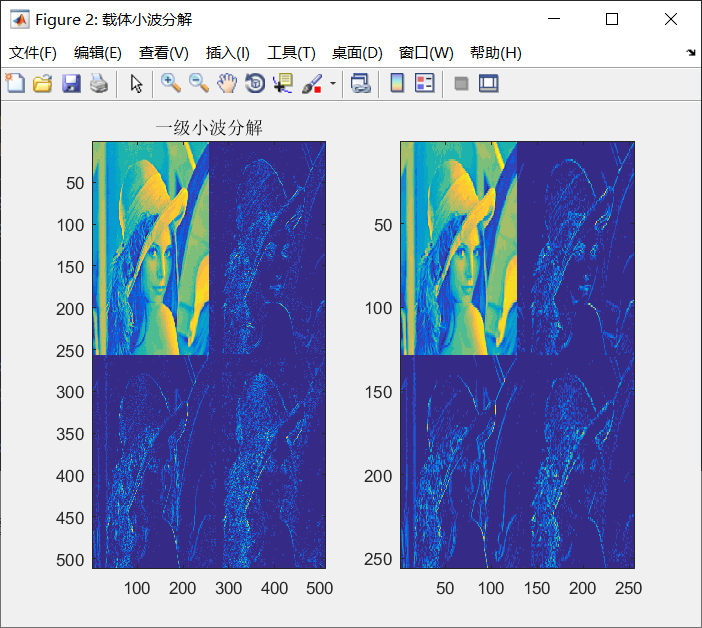The image size is (702, 628).
Task: Select the Brush data tool
Action: (312, 84)
